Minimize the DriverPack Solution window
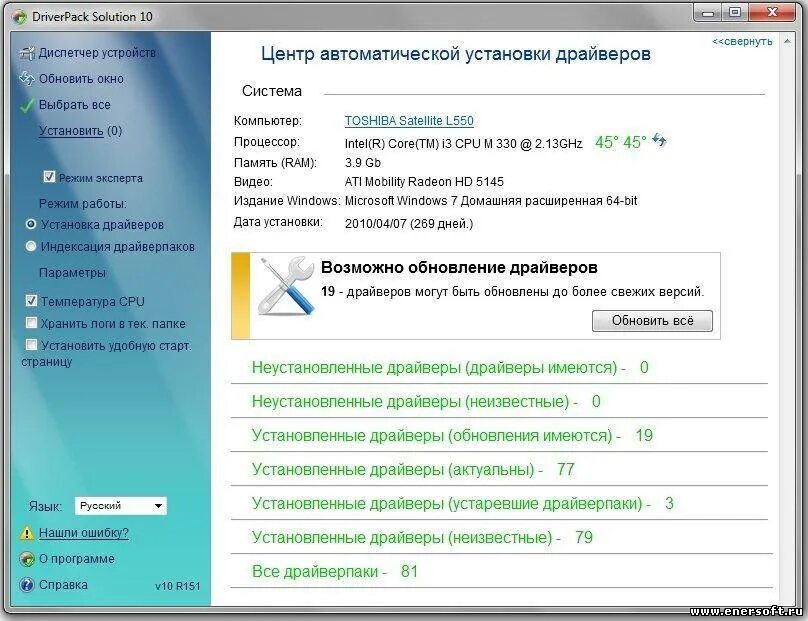The image size is (808, 621). (x=708, y=13)
